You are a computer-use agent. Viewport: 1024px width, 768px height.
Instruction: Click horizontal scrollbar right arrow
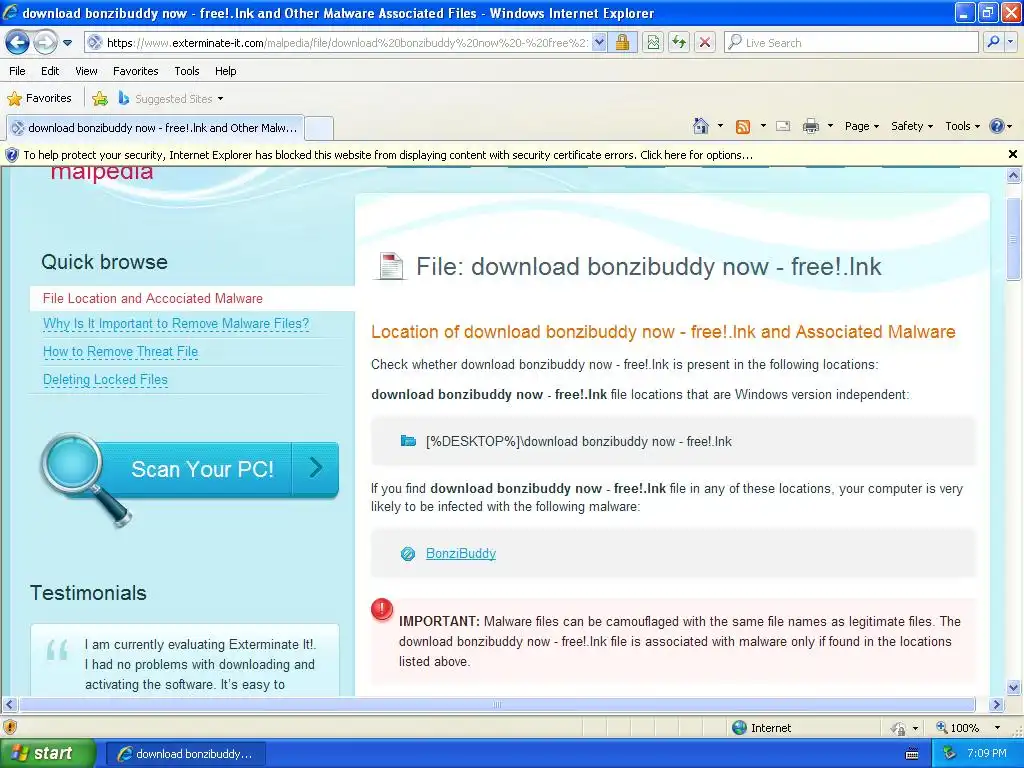click(997, 704)
